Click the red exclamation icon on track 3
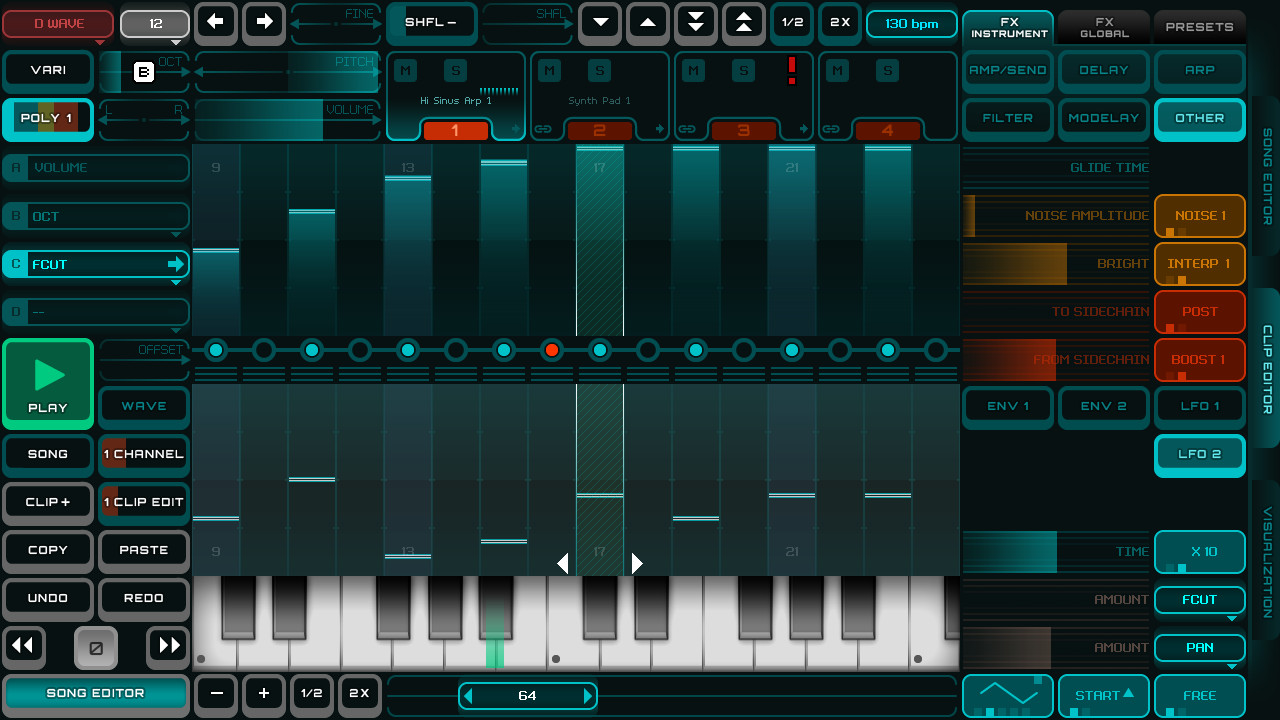This screenshot has width=1280, height=720. coord(790,70)
